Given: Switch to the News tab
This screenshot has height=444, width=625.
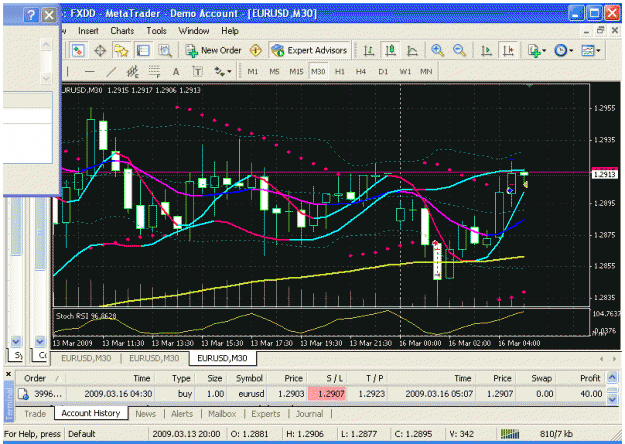Looking at the screenshot, I should [x=145, y=414].
